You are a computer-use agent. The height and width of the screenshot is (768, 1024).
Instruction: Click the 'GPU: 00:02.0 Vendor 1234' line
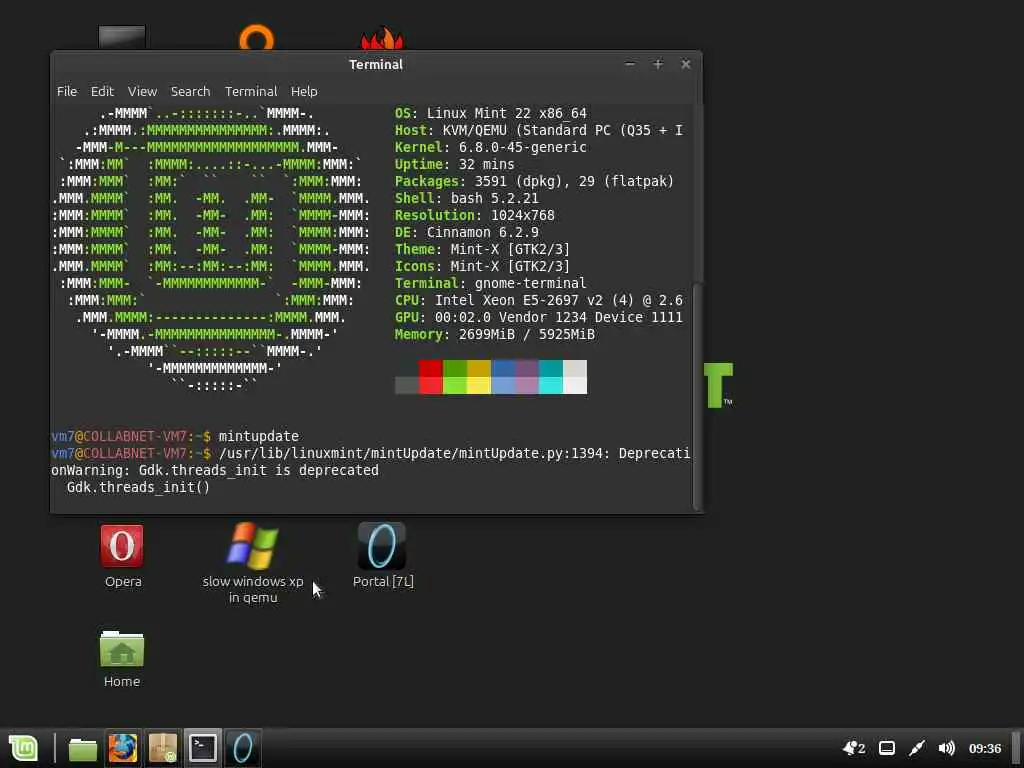coord(539,317)
